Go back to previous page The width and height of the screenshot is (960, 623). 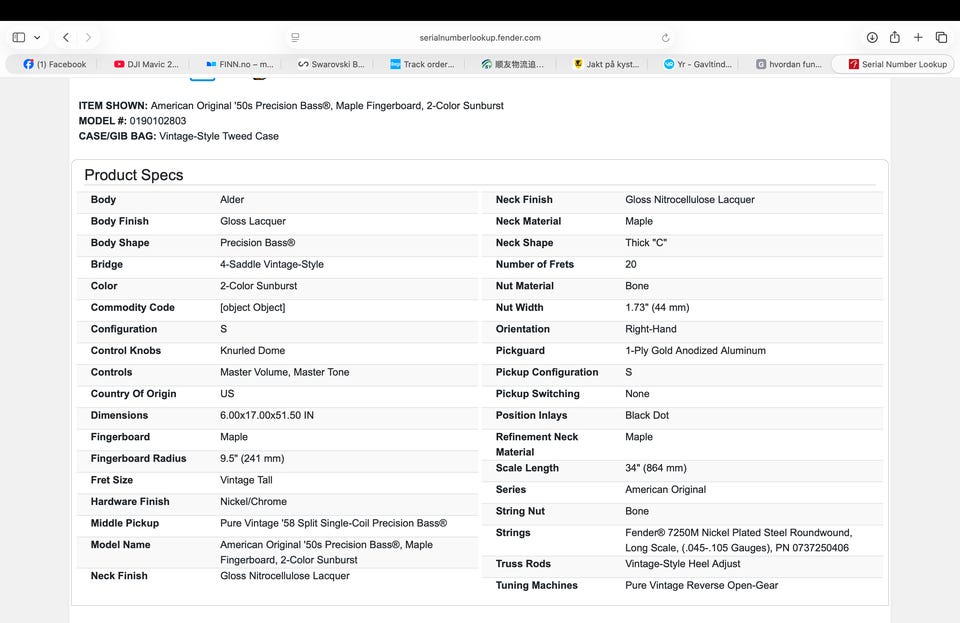click(66, 37)
